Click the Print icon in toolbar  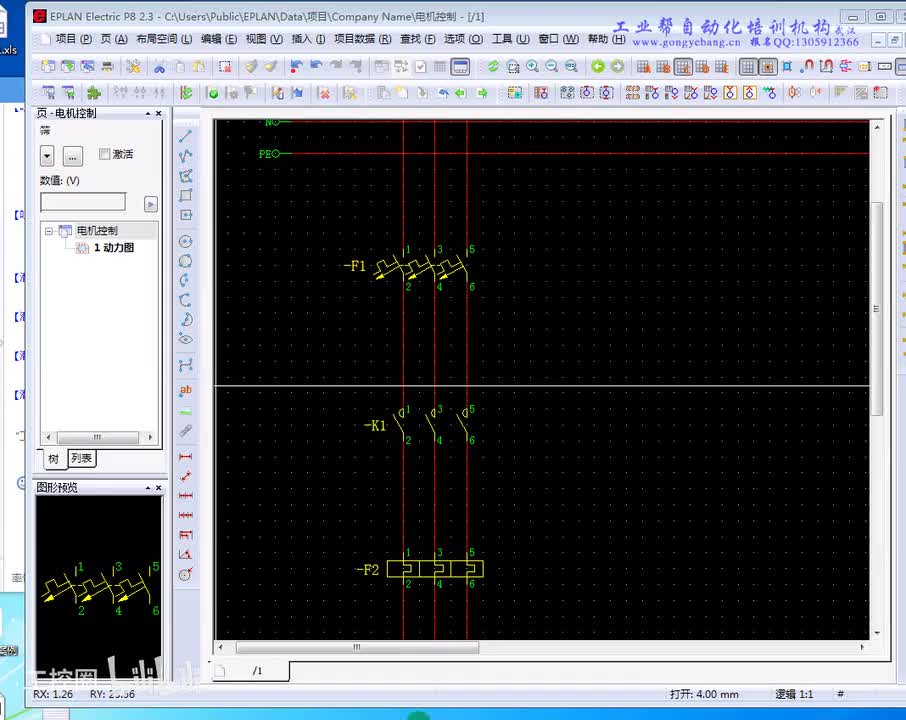107,66
